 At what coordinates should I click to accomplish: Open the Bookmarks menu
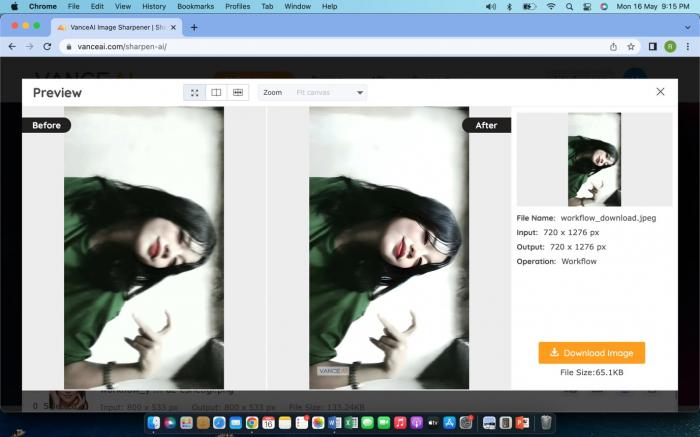point(196,6)
